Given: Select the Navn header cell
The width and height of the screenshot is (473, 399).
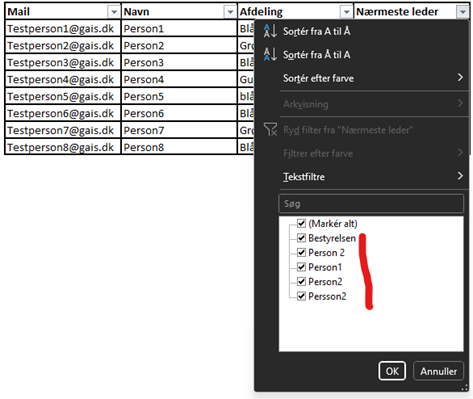Looking at the screenshot, I should click(179, 12).
